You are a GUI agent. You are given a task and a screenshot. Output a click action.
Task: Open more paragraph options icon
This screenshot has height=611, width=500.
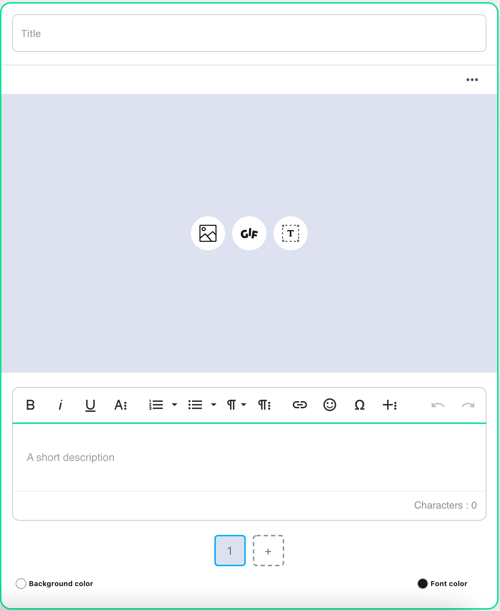tap(264, 405)
